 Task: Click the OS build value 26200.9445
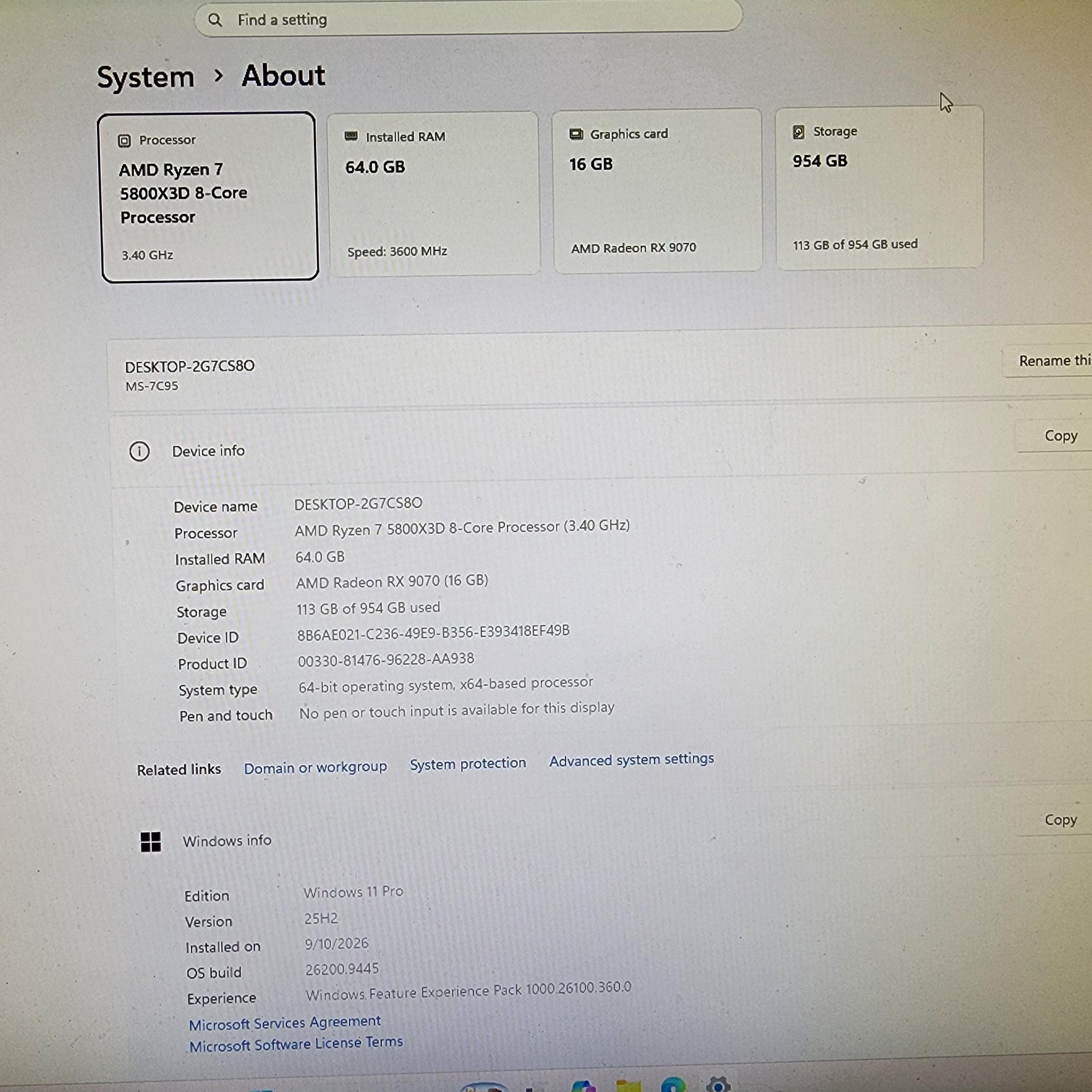(x=342, y=969)
